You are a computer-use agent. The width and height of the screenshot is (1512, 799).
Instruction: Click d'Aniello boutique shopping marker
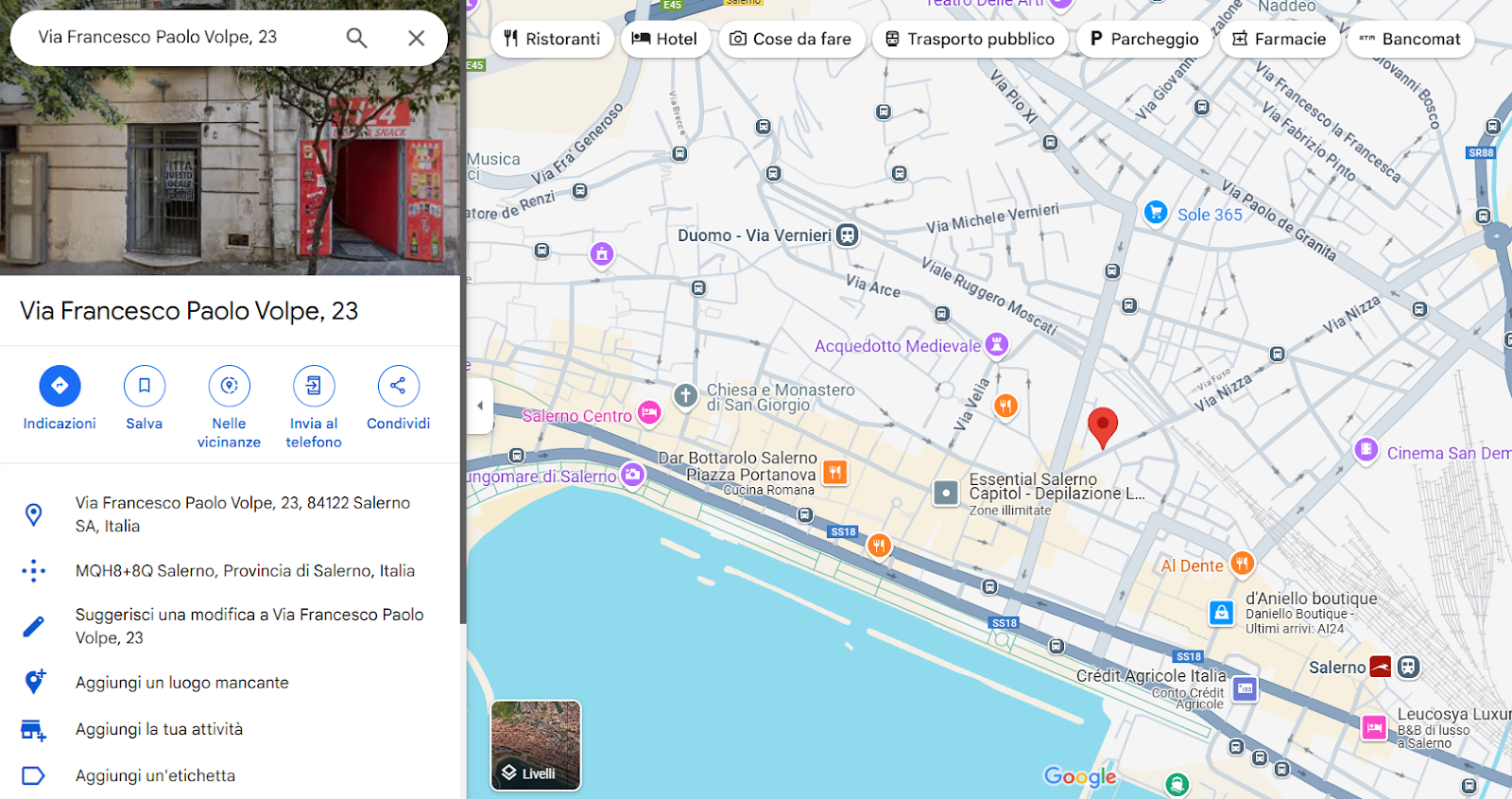(x=1222, y=613)
